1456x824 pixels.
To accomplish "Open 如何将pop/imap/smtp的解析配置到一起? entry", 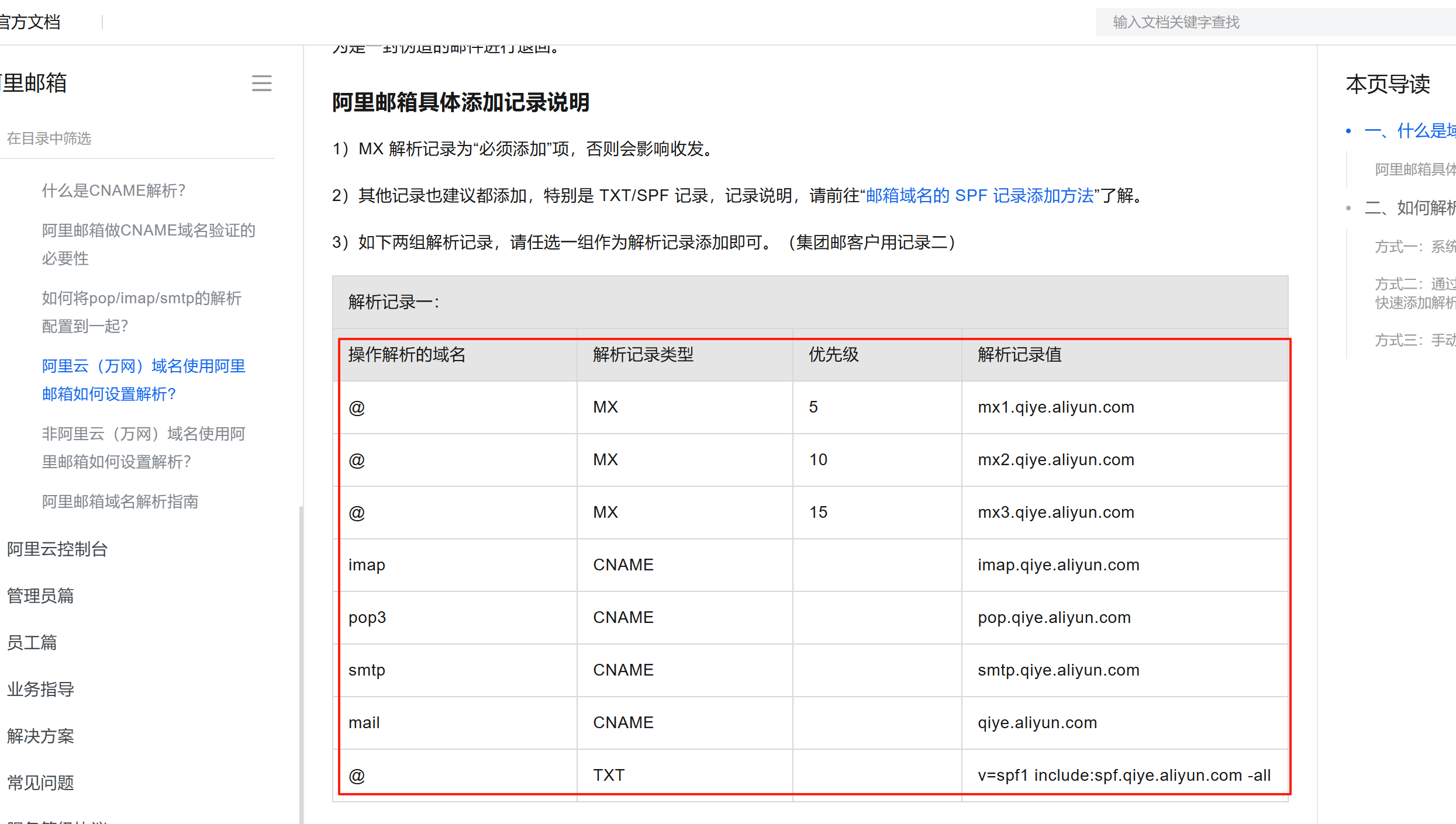I will point(142,312).
